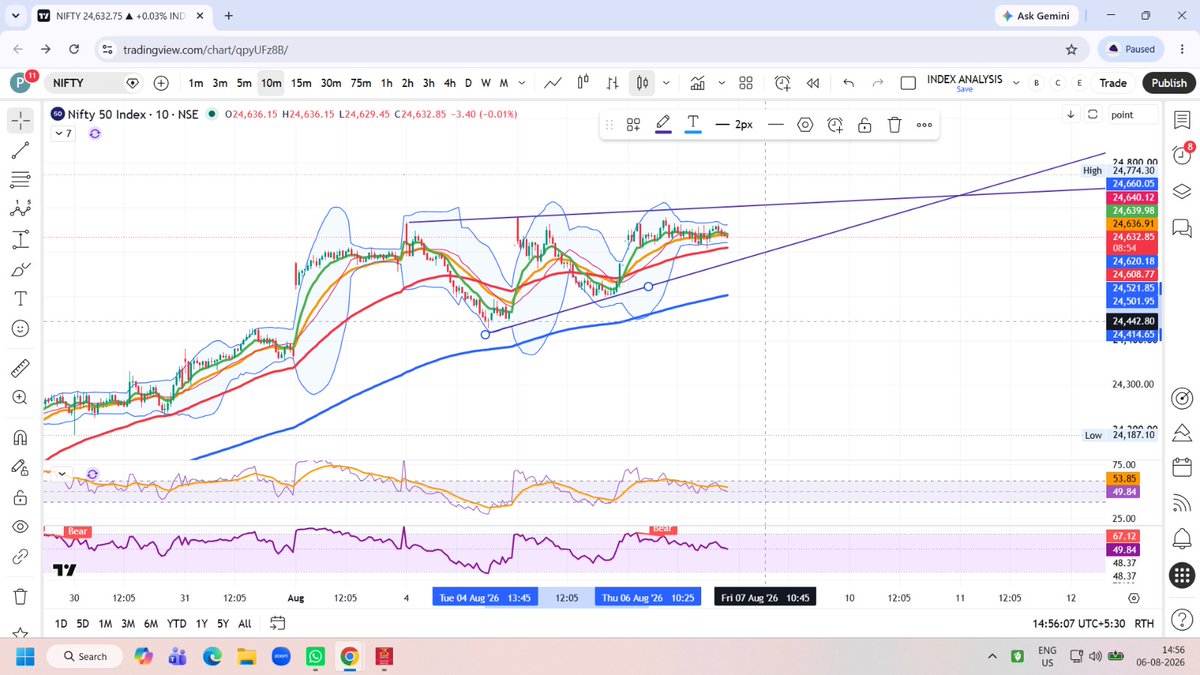The image size is (1200, 675).
Task: Select the D daily timeframe
Action: 468,83
